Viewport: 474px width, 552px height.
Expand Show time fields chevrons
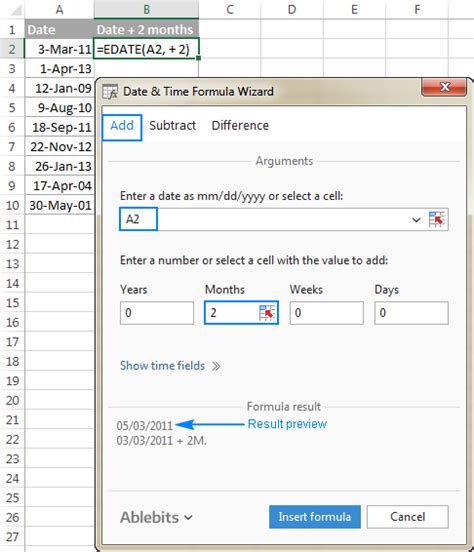[x=216, y=366]
